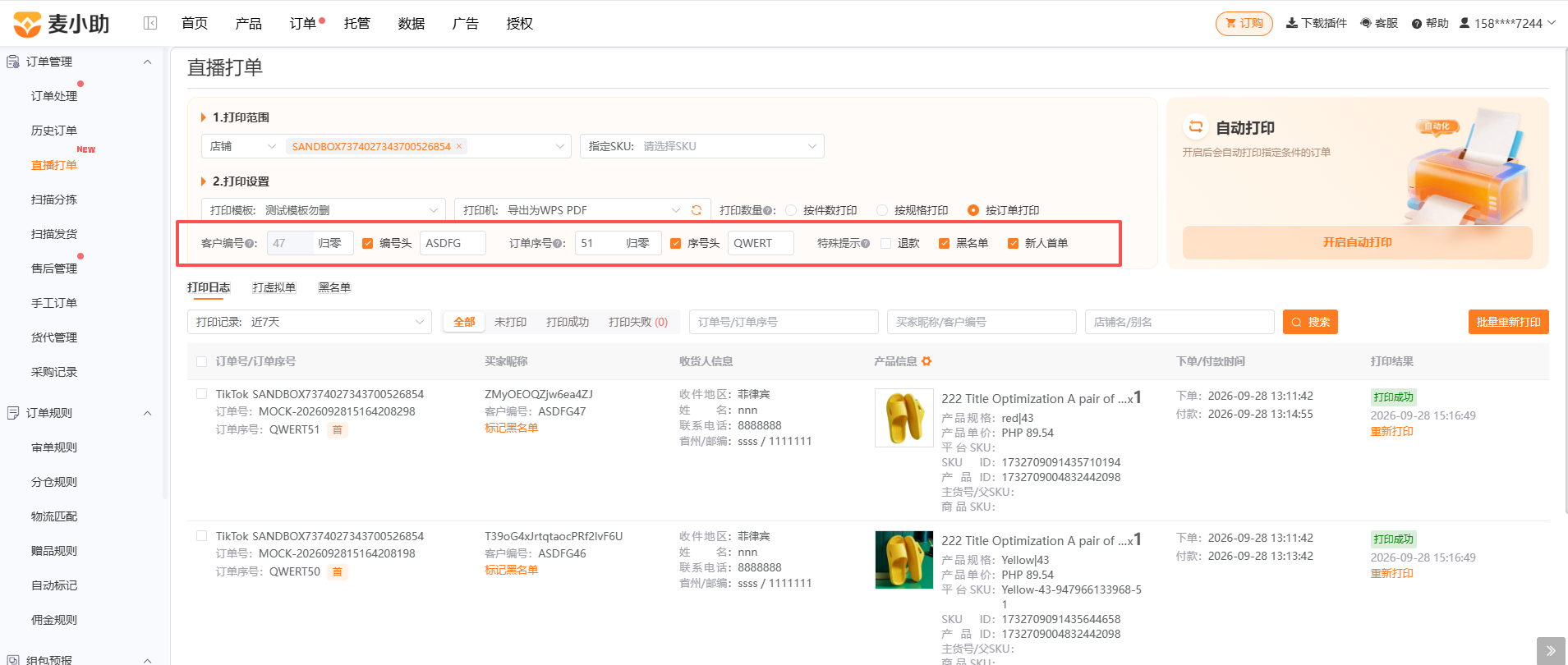Click the help icon beside 特殊提示
The width and height of the screenshot is (1568, 665).
click(866, 244)
